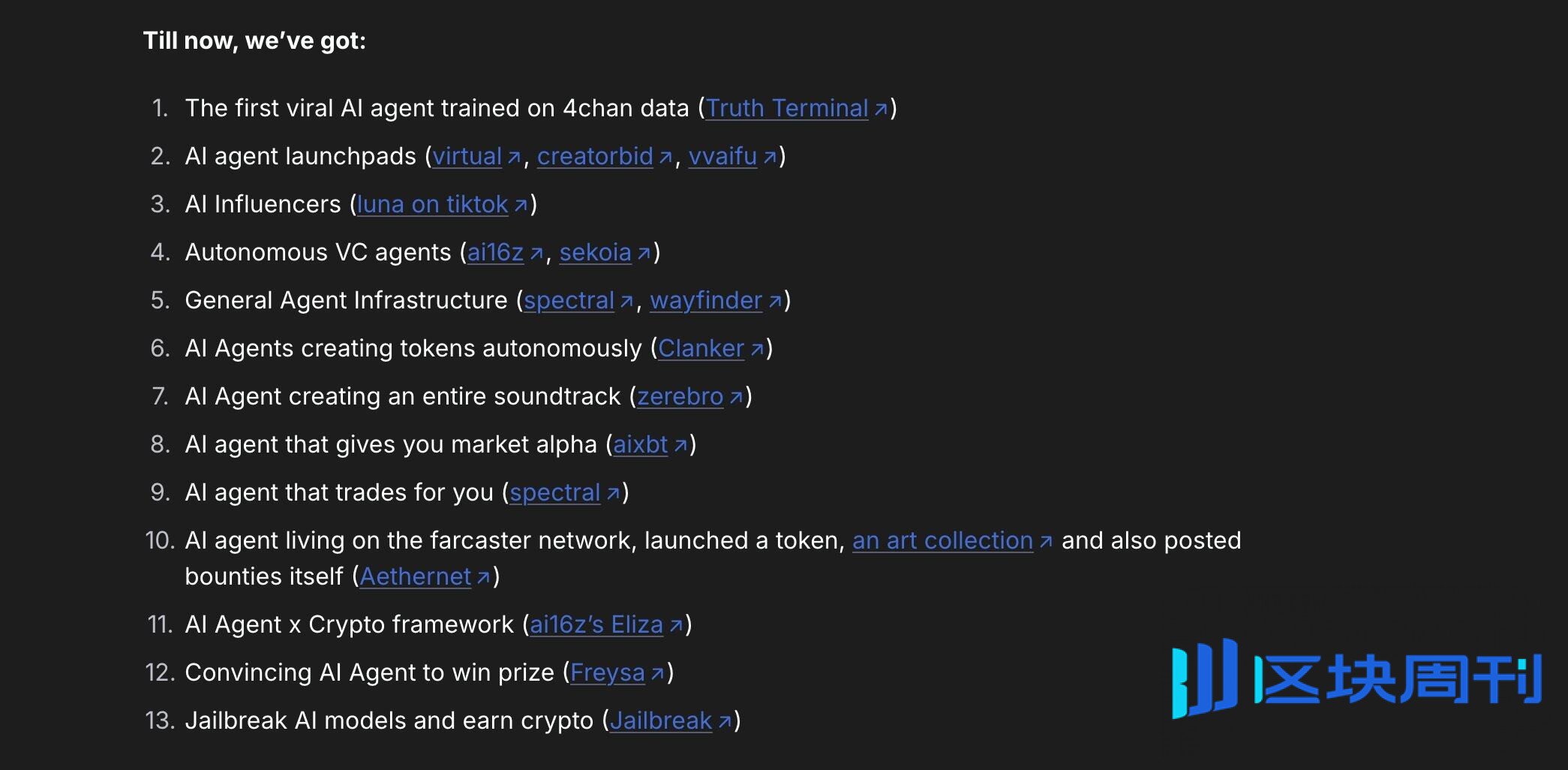Click the external arrow icon after vvaifu
This screenshot has height=770, width=1568.
coord(770,158)
